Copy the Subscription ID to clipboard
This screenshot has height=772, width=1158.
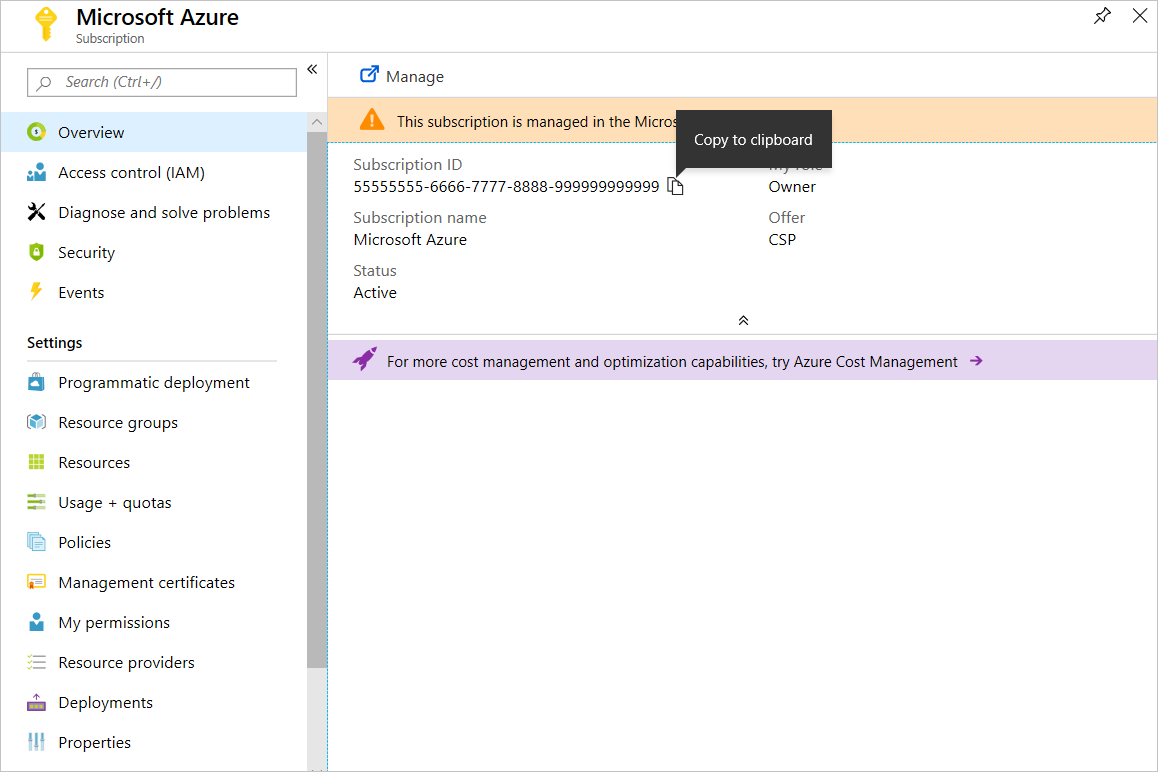tap(675, 186)
